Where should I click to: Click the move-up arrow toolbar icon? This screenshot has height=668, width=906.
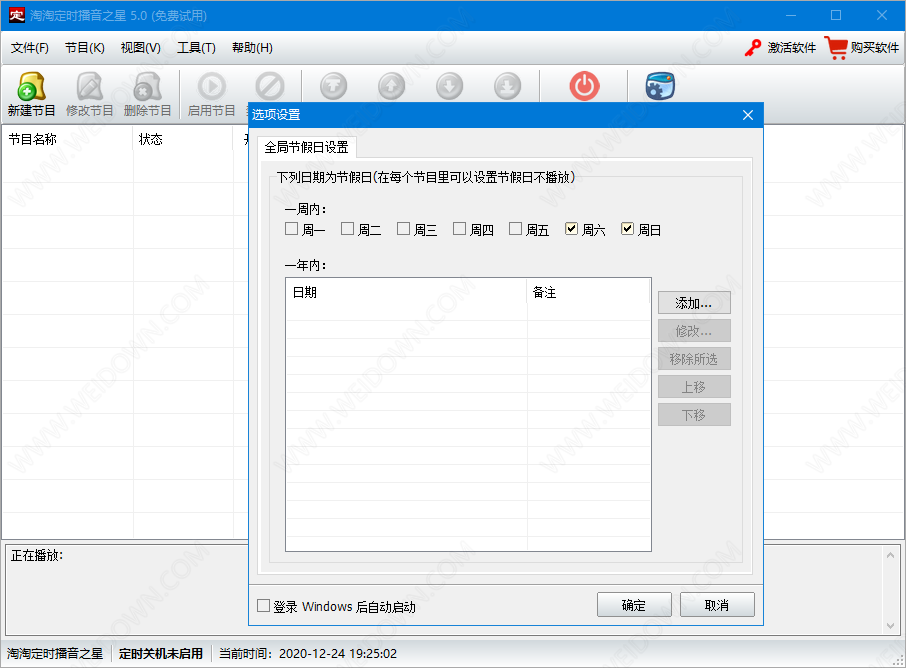tap(392, 87)
